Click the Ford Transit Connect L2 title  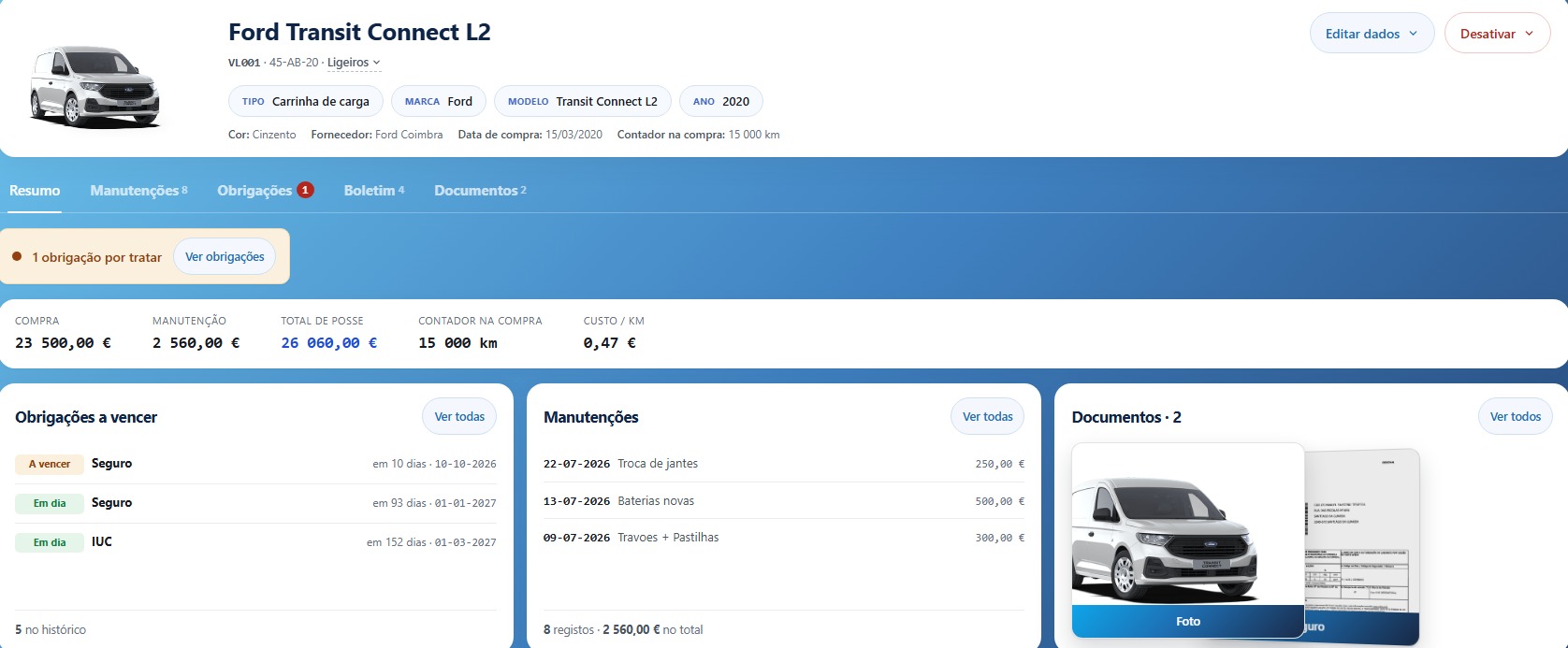(359, 32)
